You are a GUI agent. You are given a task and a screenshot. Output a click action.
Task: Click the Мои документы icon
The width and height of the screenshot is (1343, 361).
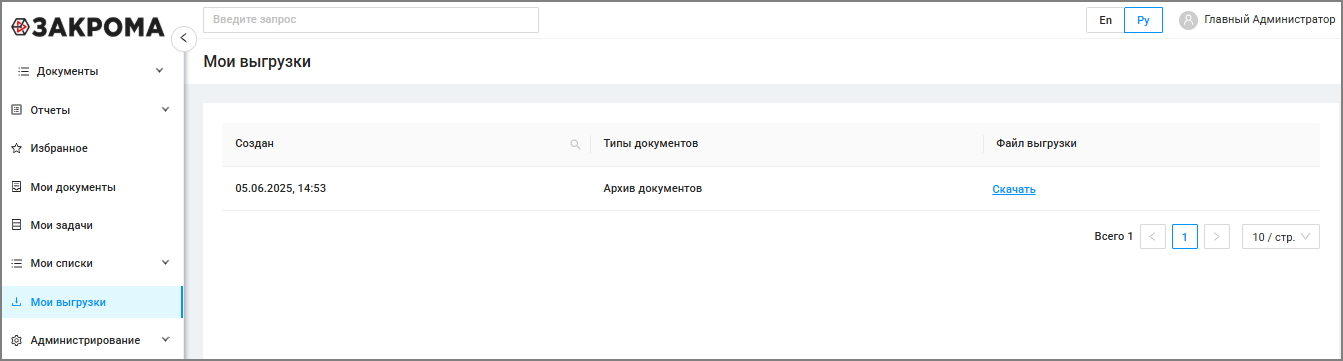point(16,187)
